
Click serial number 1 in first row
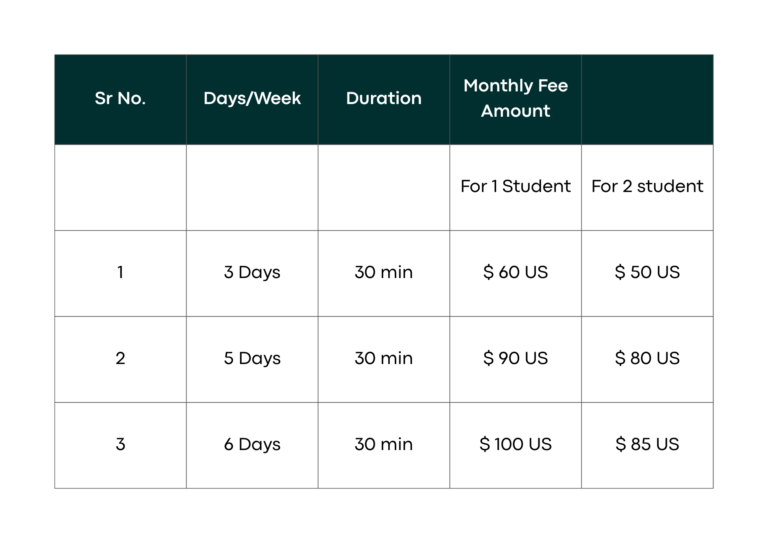(x=120, y=272)
